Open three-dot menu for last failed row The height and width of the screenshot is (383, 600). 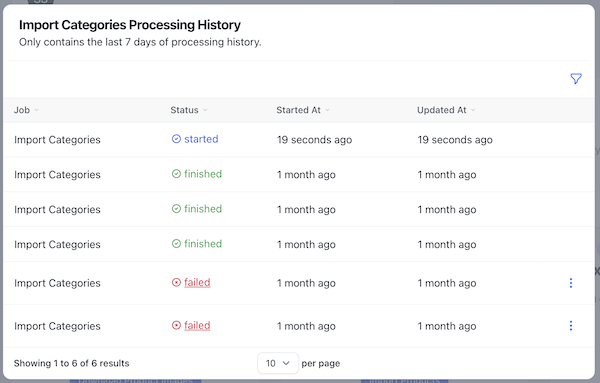(571, 326)
